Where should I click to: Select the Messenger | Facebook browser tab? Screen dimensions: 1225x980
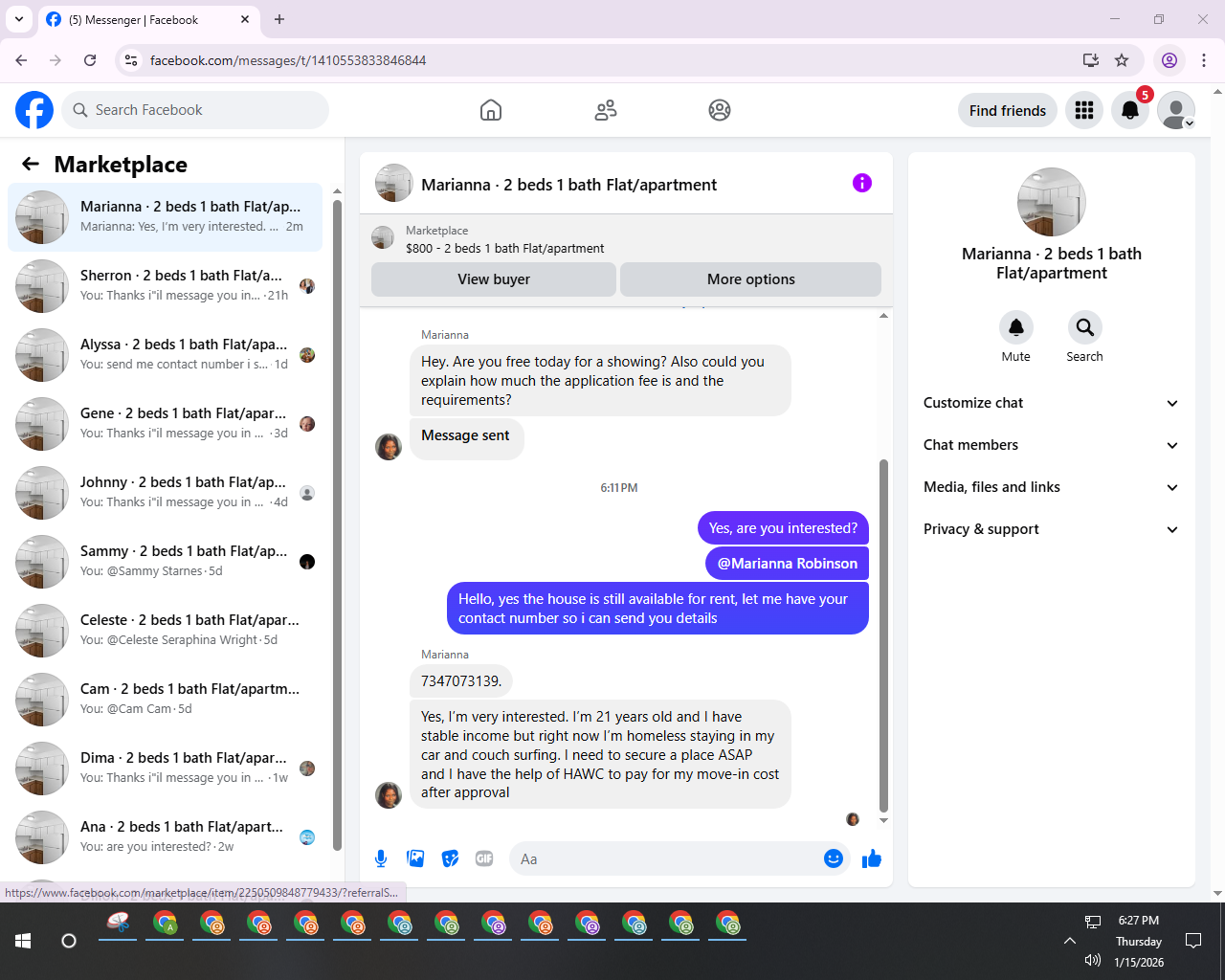pos(148,19)
